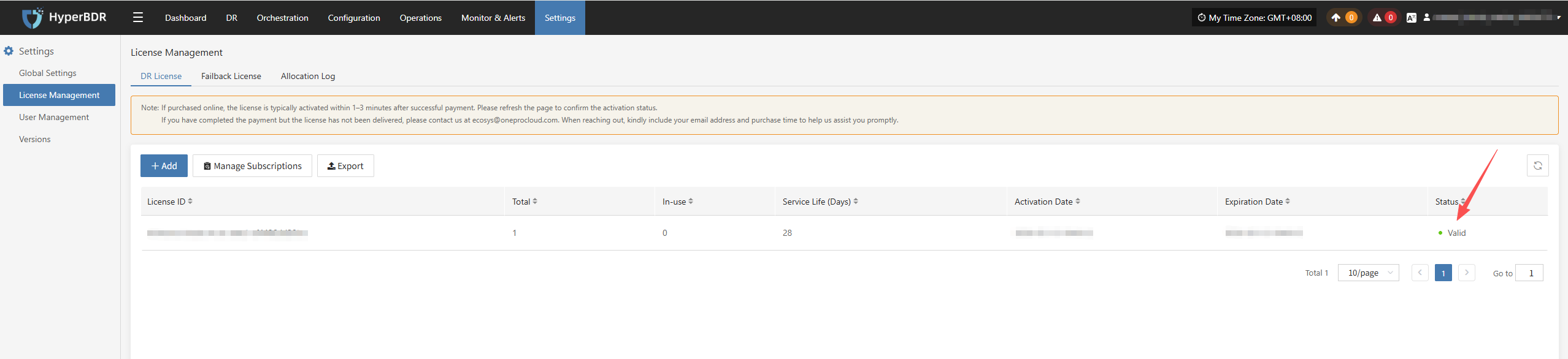Switch to the Failback License tab
The width and height of the screenshot is (1568, 359).
pyautogui.click(x=231, y=77)
